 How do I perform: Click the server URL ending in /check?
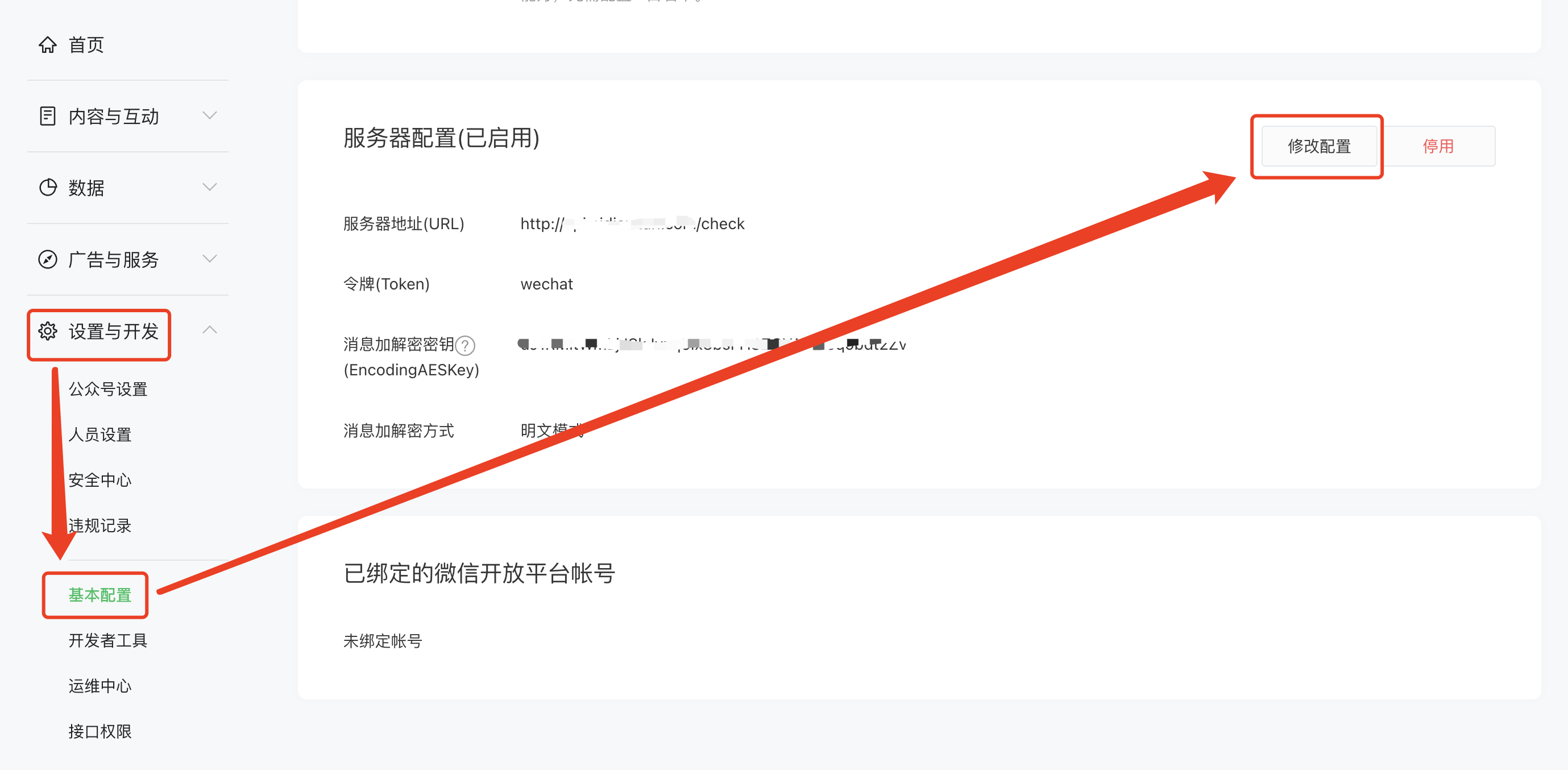[x=632, y=224]
